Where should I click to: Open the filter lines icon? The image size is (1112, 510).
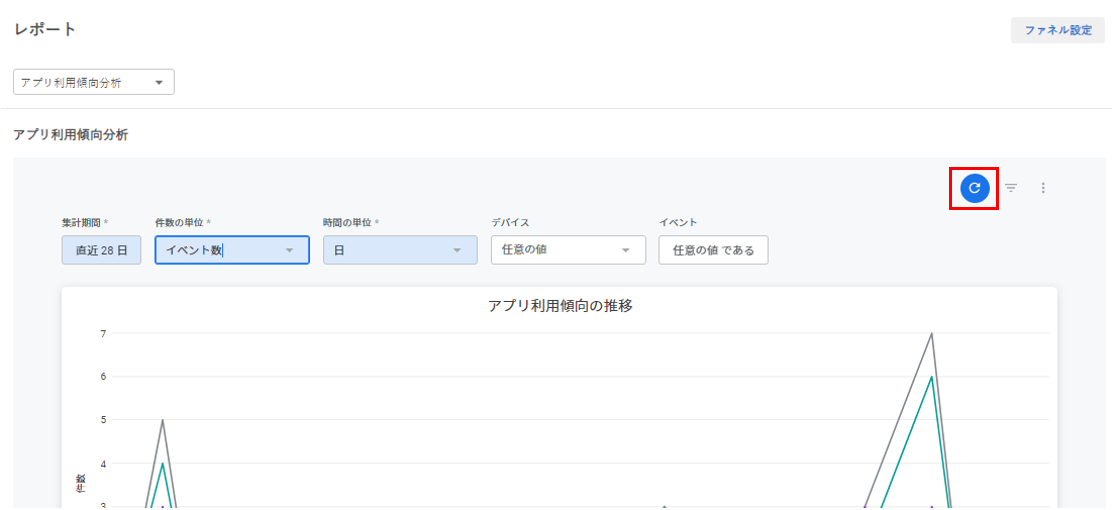click(1011, 188)
